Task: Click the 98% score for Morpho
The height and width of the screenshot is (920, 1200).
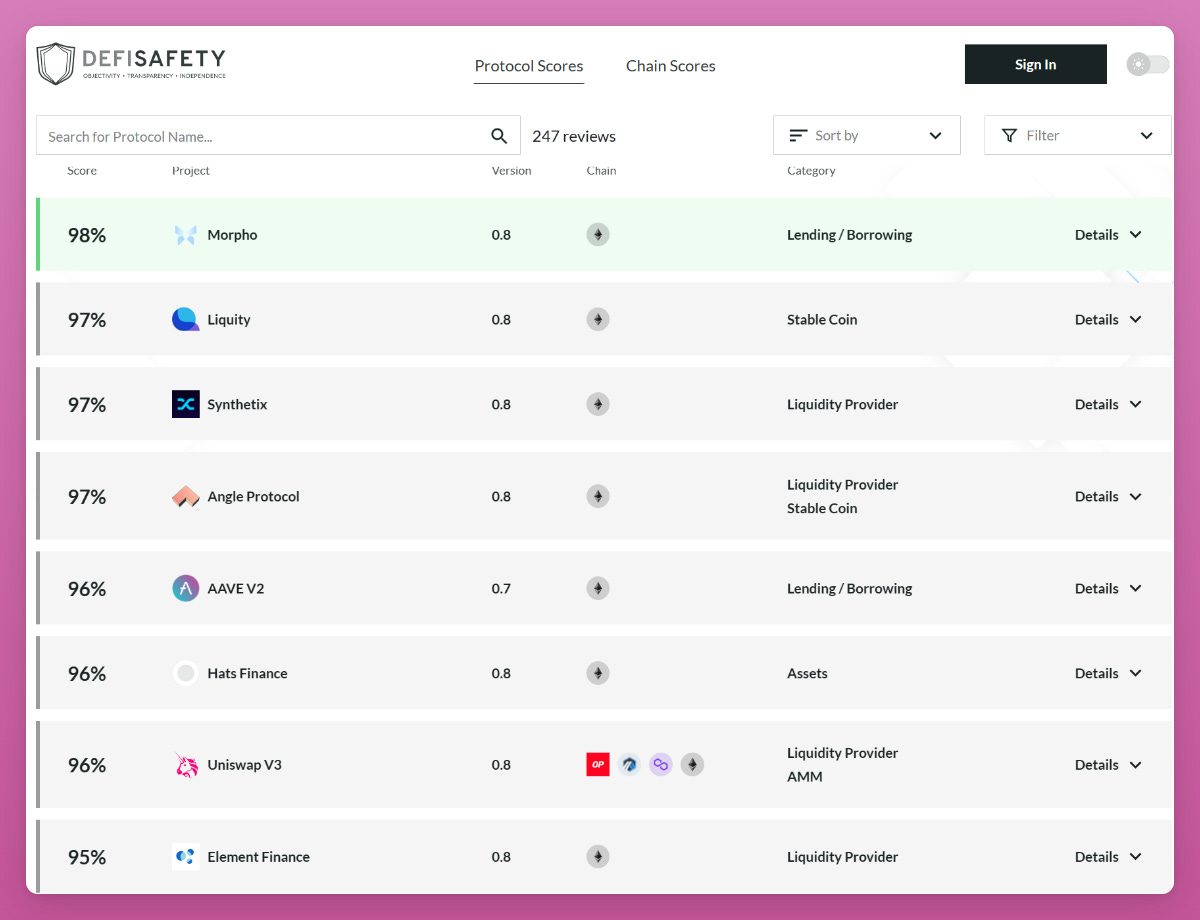Action: (87, 235)
